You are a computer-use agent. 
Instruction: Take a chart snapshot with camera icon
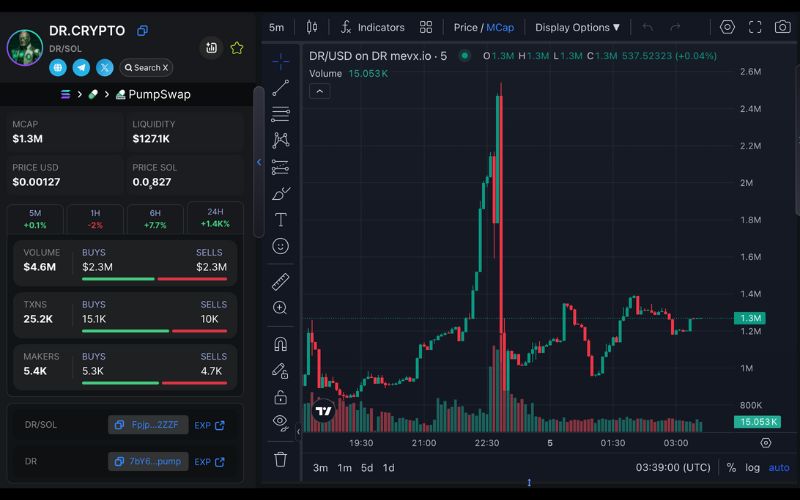783,27
